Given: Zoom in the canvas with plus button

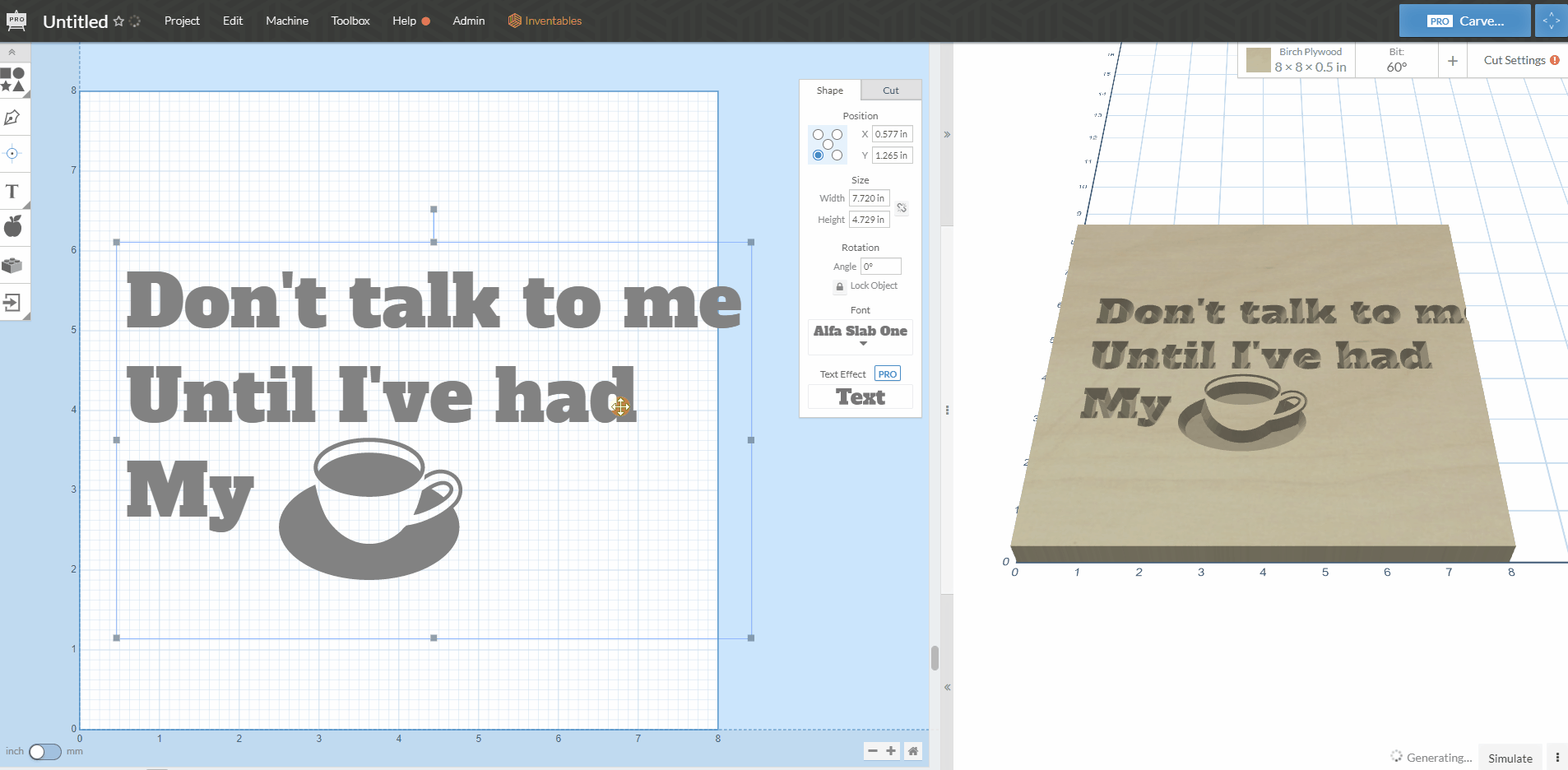Looking at the screenshot, I should pos(891,750).
